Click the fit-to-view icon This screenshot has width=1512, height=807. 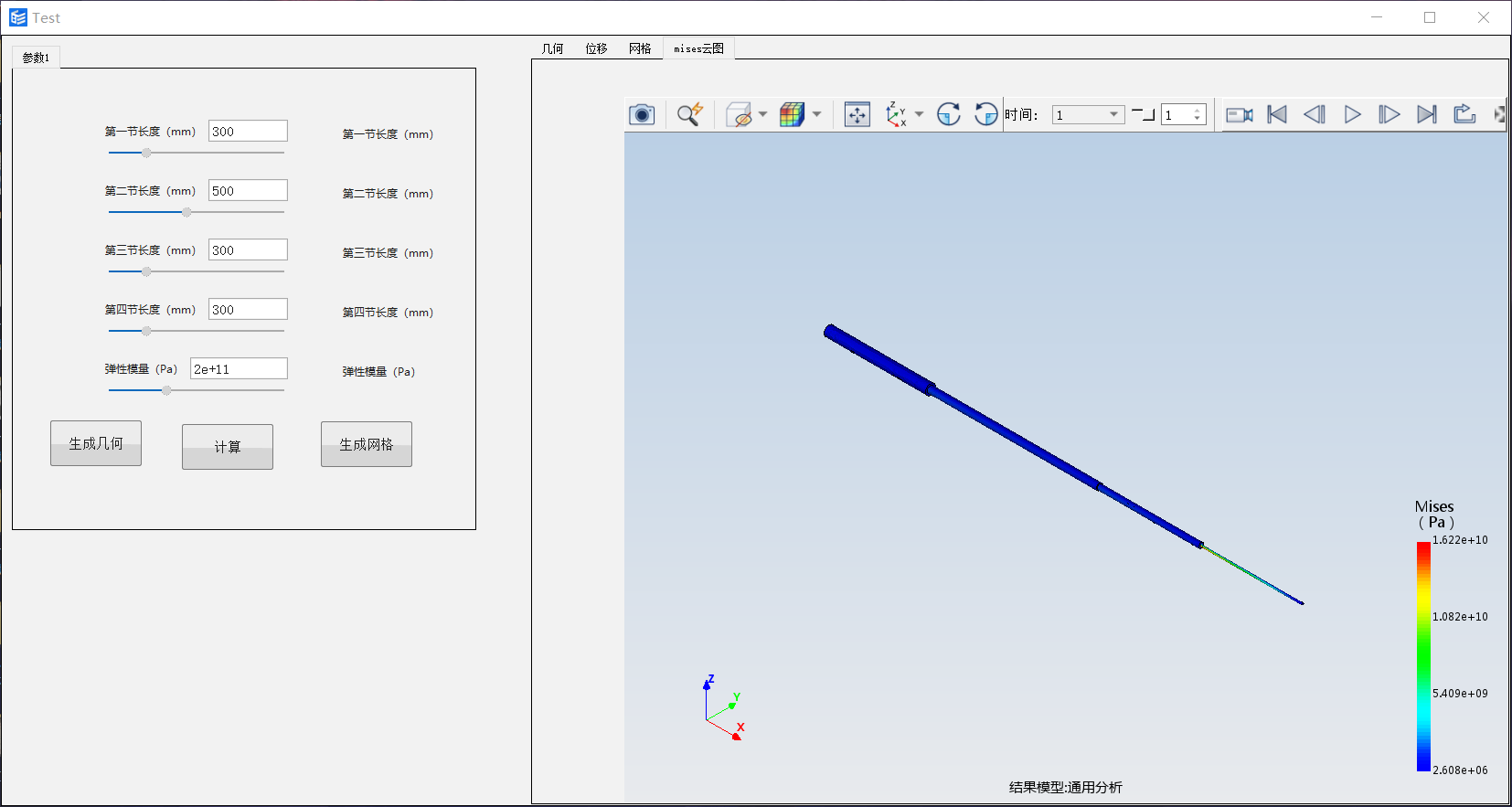point(857,114)
